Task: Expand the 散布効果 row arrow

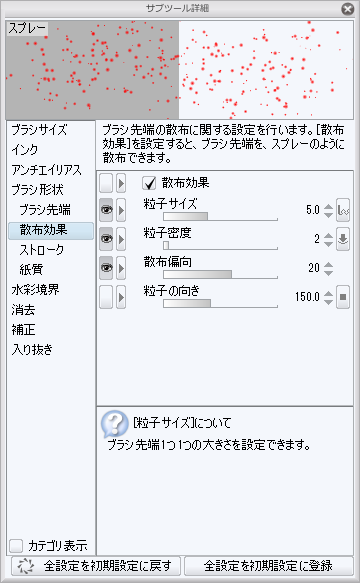Action: pos(121,183)
